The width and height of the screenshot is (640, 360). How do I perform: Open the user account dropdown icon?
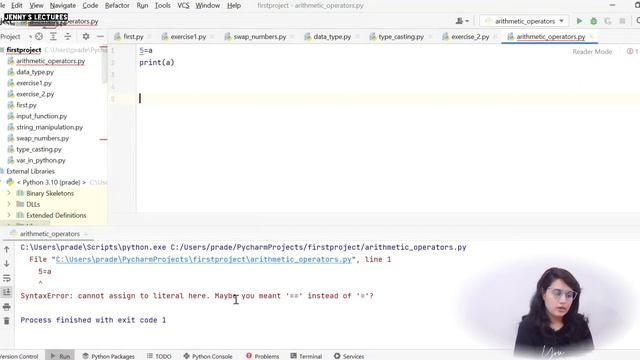click(462, 21)
